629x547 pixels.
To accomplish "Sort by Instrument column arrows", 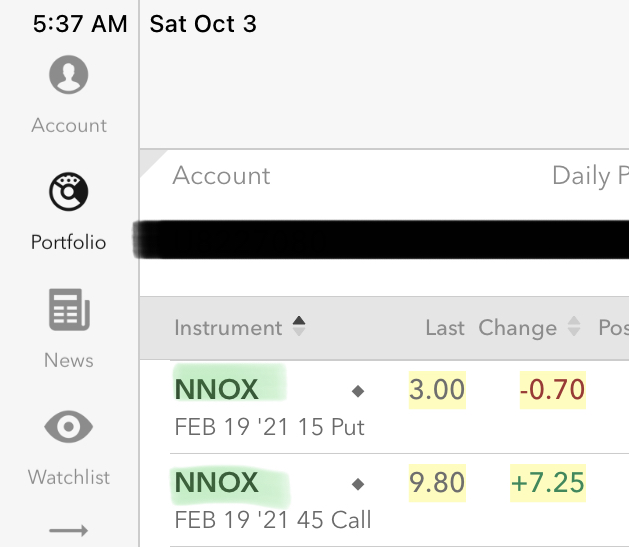I will (298, 327).
